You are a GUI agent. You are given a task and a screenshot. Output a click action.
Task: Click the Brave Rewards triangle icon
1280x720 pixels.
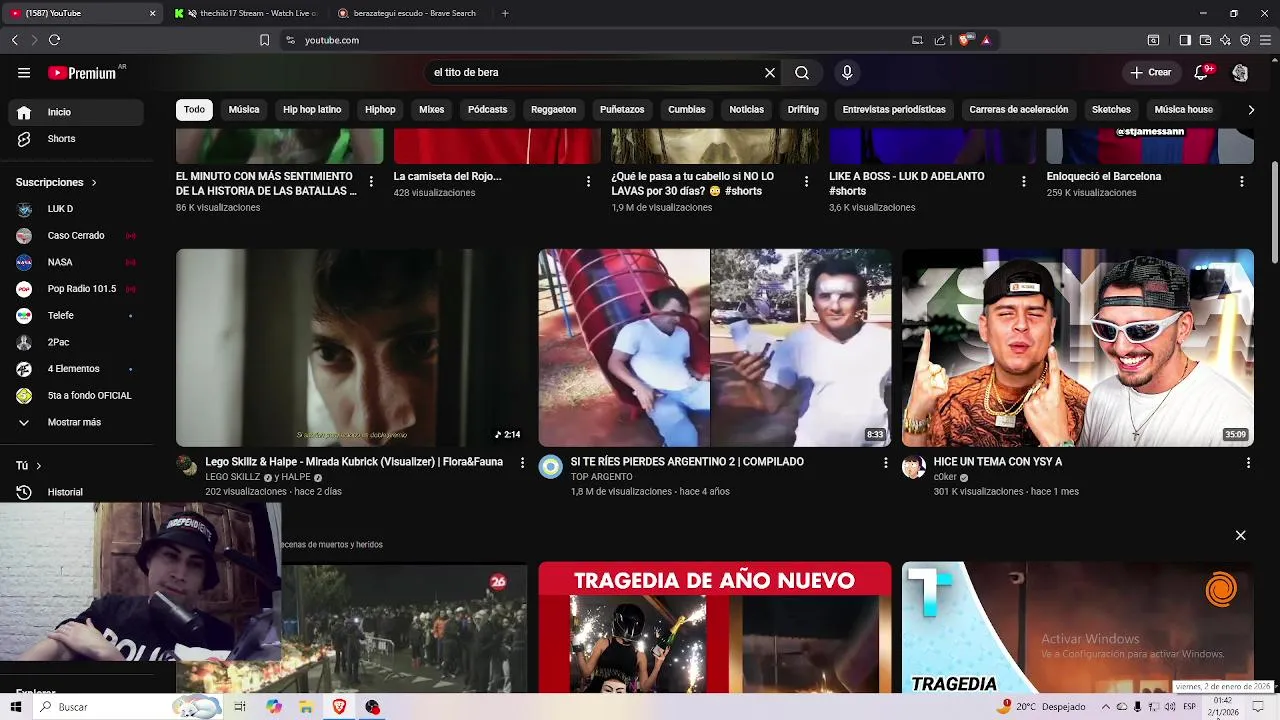986,40
